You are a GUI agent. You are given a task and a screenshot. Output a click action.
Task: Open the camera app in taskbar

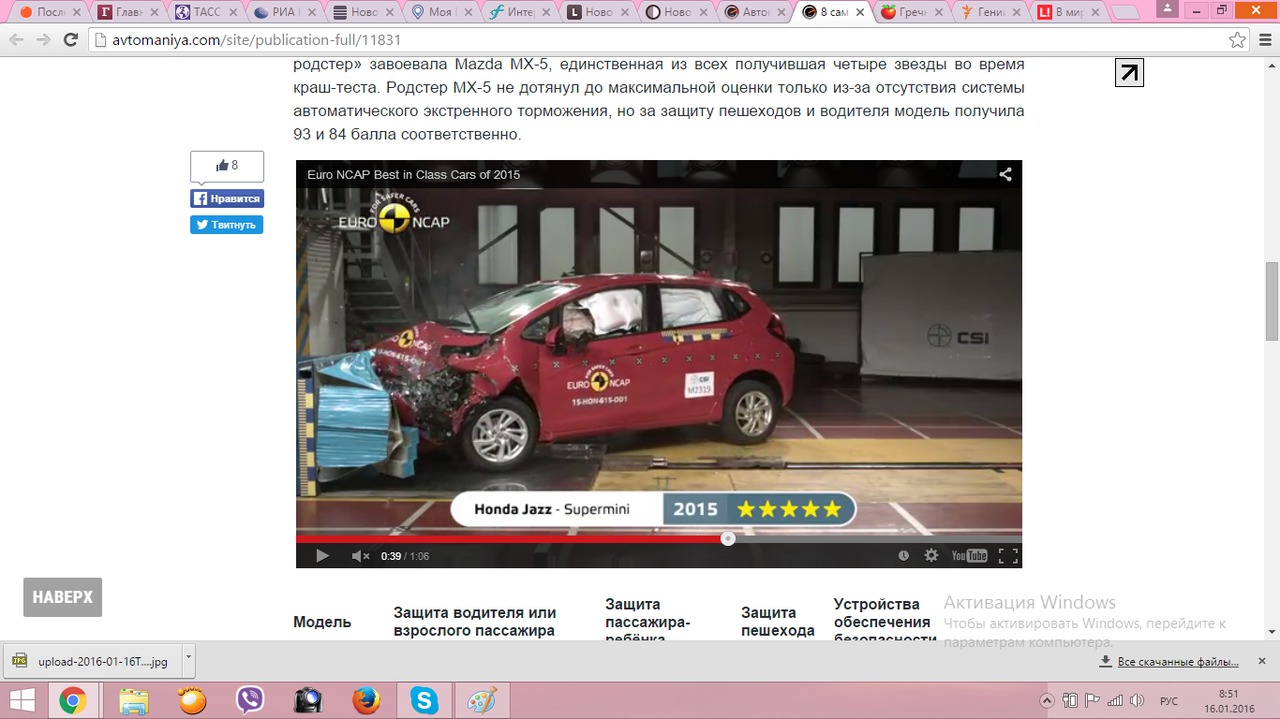tap(308, 701)
